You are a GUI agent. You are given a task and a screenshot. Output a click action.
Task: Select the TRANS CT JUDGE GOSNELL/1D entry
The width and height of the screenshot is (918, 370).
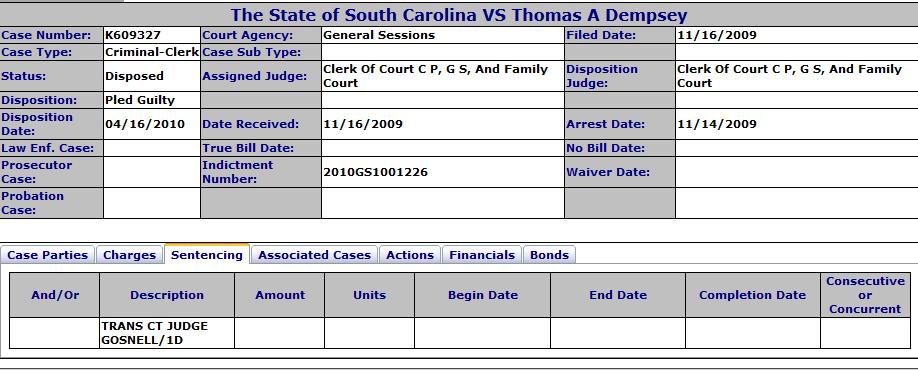(155, 333)
